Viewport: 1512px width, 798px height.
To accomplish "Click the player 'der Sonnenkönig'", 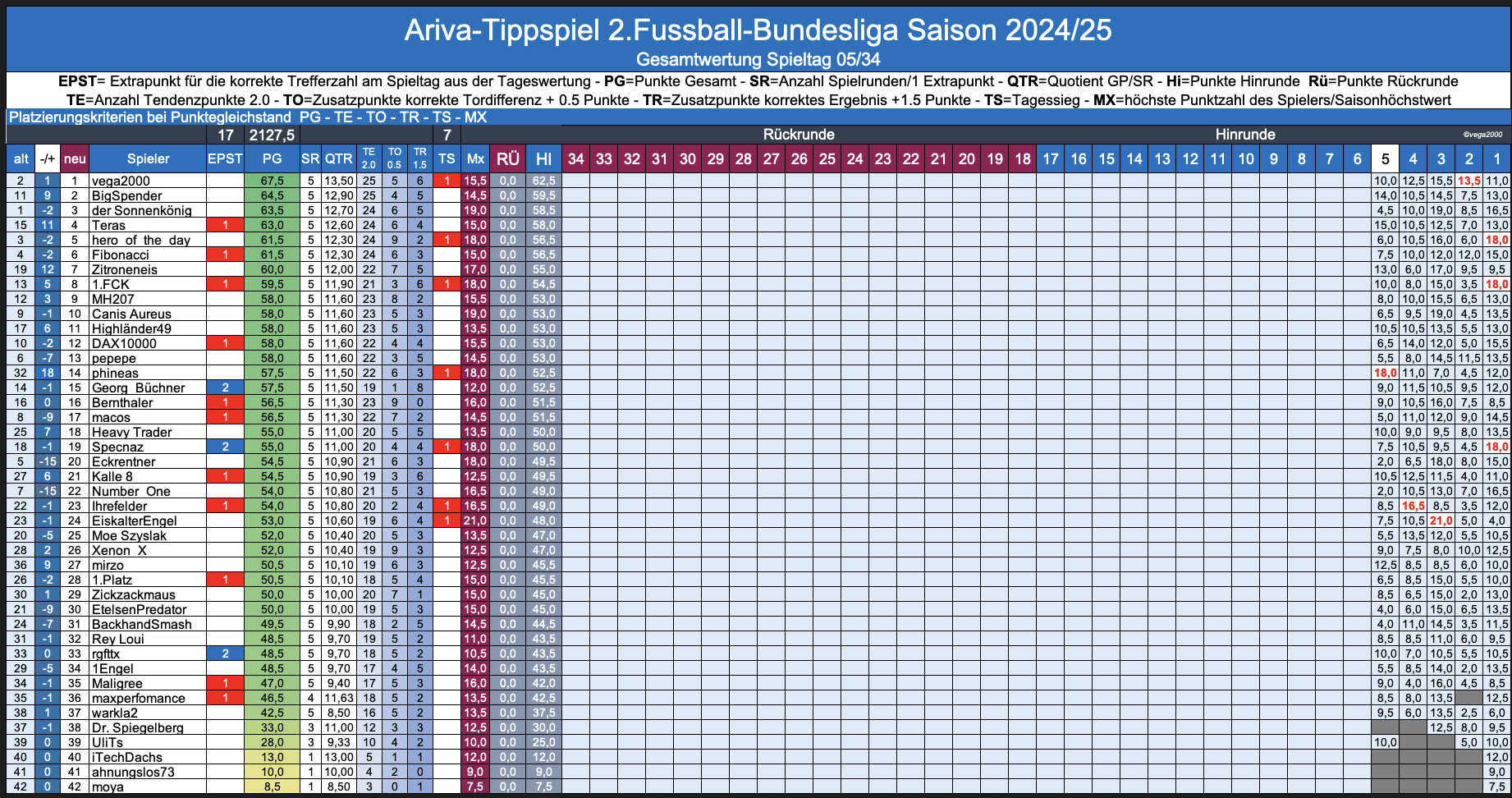I will coord(142,210).
